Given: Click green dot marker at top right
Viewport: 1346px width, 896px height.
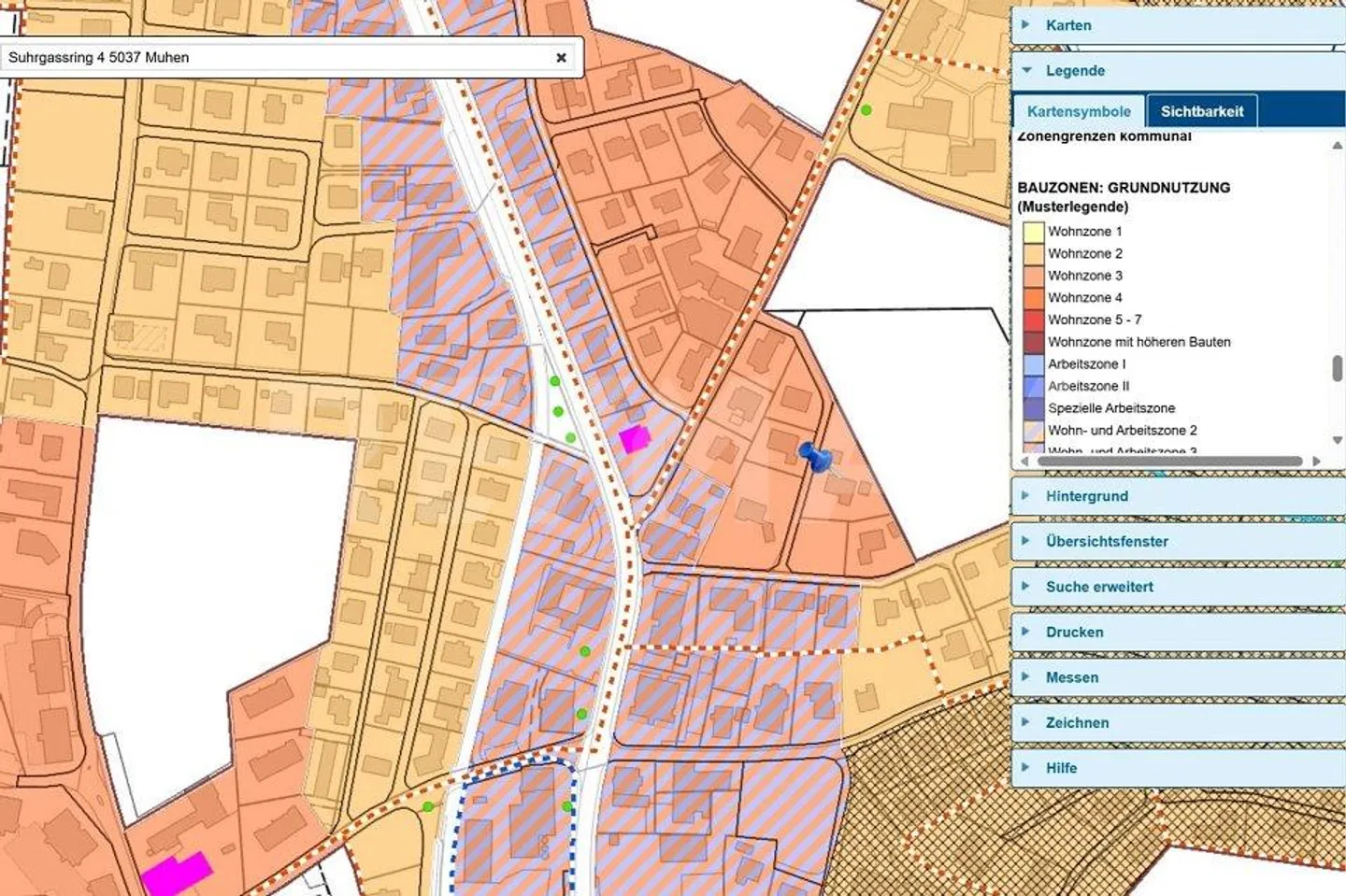Looking at the screenshot, I should click(866, 110).
